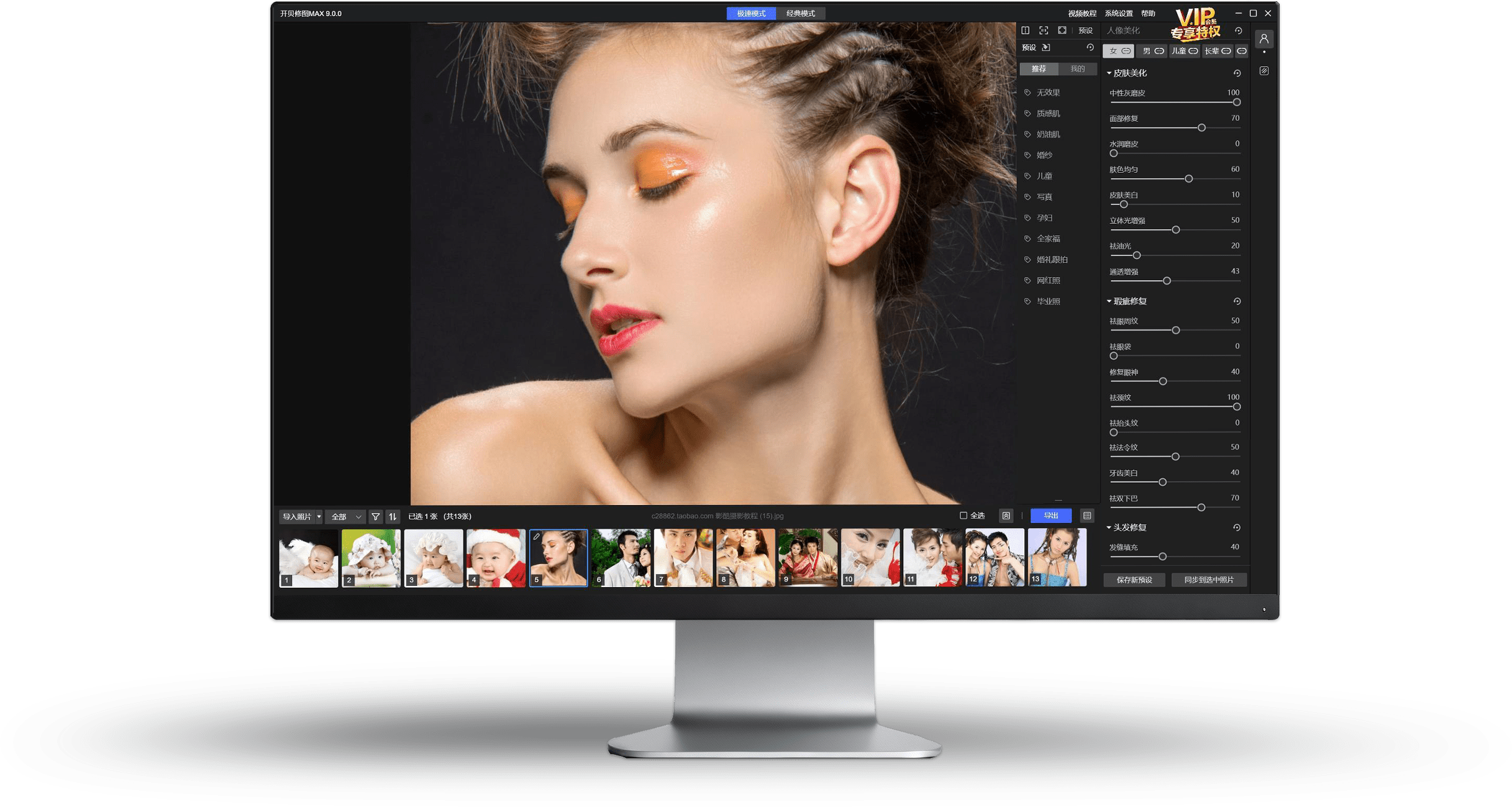Click the sort order arrows icon
Viewport: 1512px width, 807px height.
(393, 516)
